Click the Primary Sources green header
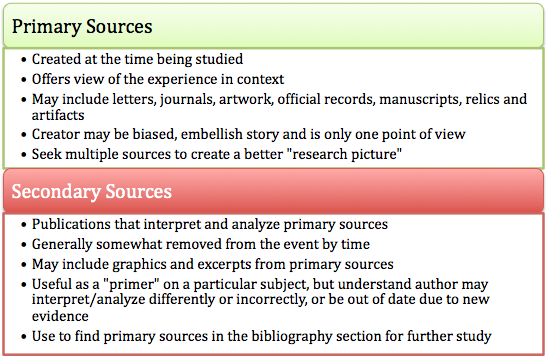This screenshot has height=360, width=548. click(274, 26)
